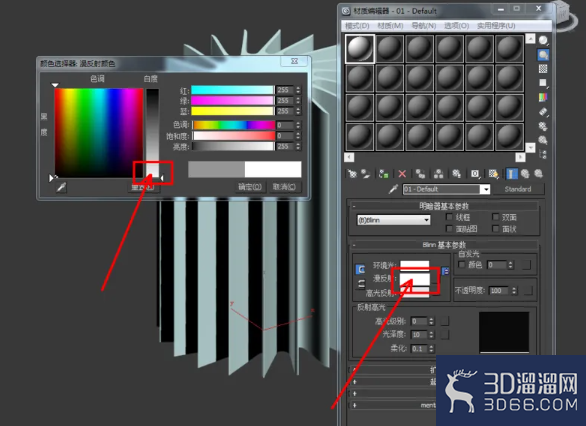Open the 导航(N) menu
Viewport: 586px width, 426px height.
pos(424,26)
